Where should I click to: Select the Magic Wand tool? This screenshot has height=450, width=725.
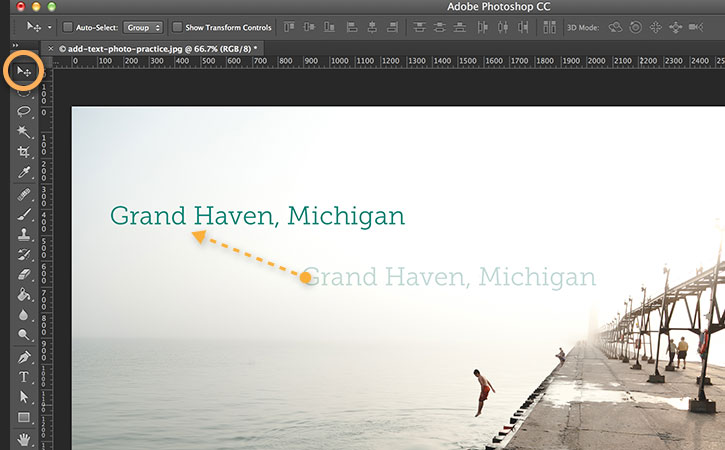23,132
